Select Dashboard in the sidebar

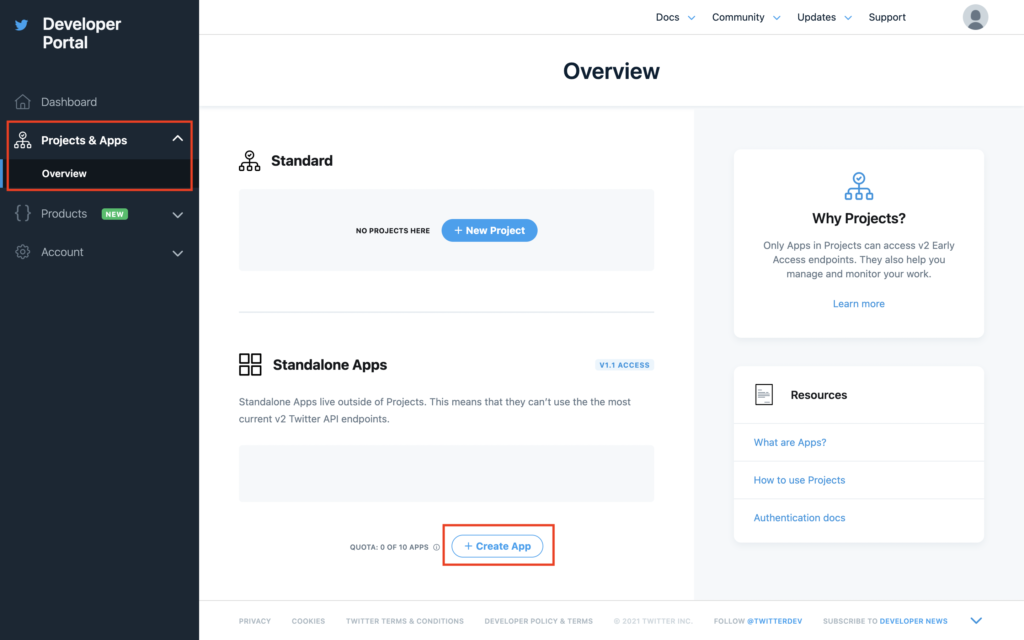(69, 102)
